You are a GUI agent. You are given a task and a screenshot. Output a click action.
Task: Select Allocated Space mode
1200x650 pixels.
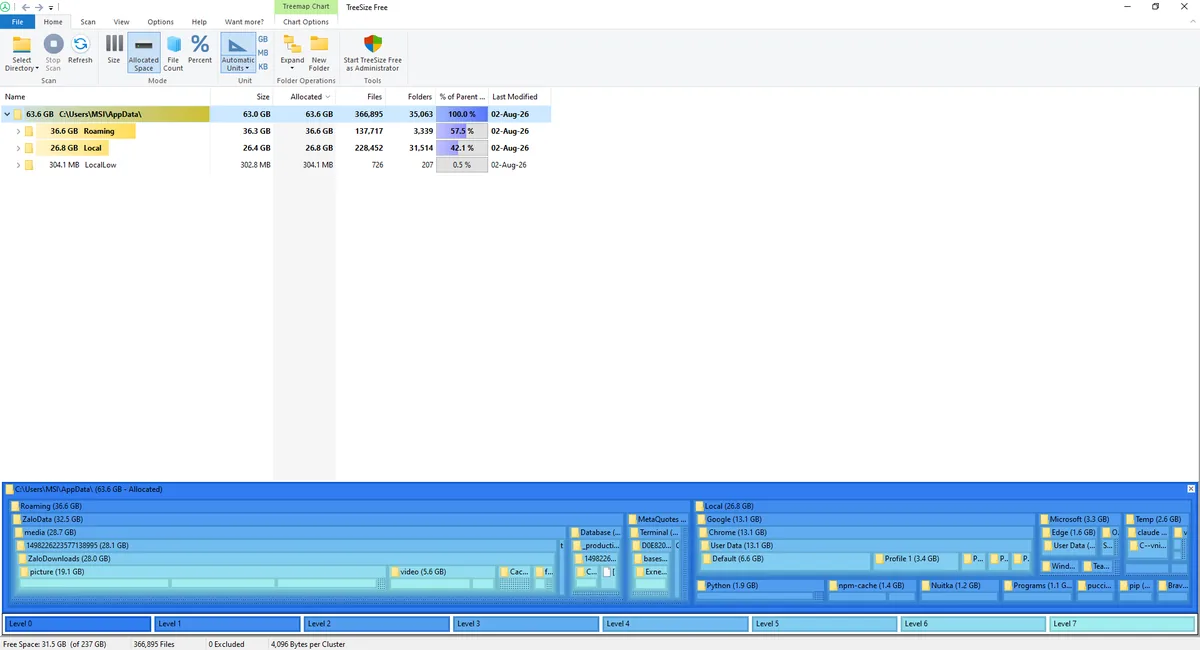click(x=144, y=52)
